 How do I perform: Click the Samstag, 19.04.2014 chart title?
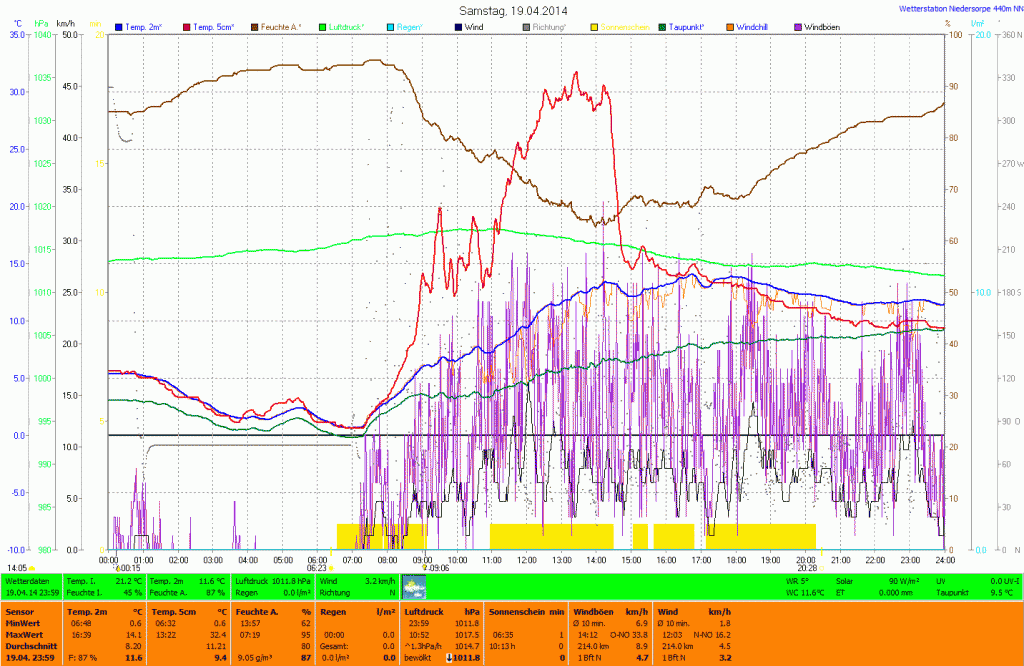pos(512,10)
